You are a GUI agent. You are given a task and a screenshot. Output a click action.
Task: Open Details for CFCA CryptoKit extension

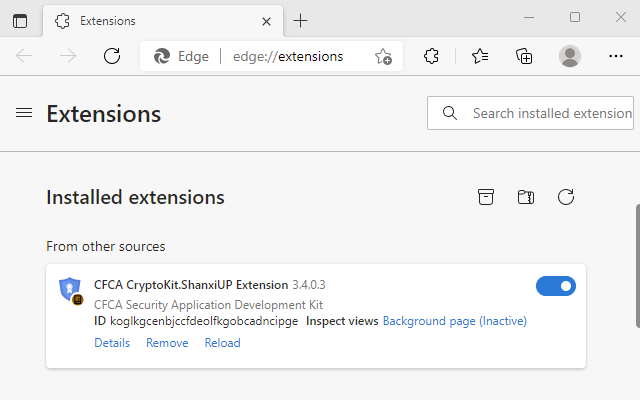pos(112,343)
